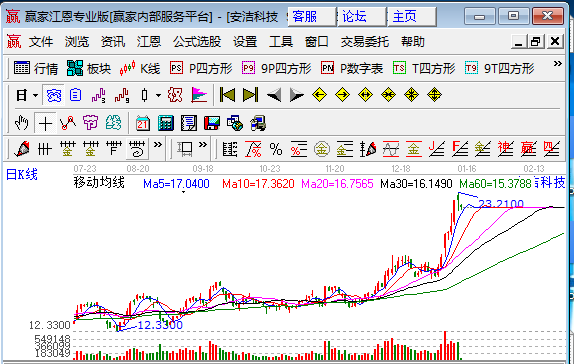The image size is (574, 364).
Task: Click the red sine wave icon
Action: point(391,149)
